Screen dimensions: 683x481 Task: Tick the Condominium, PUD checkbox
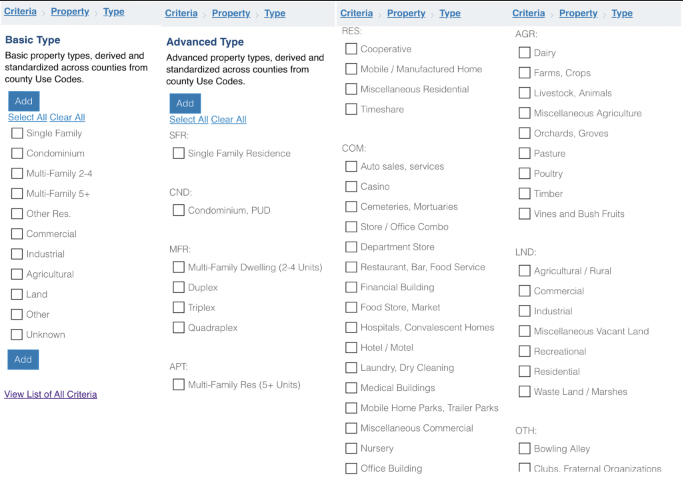pyautogui.click(x=179, y=210)
